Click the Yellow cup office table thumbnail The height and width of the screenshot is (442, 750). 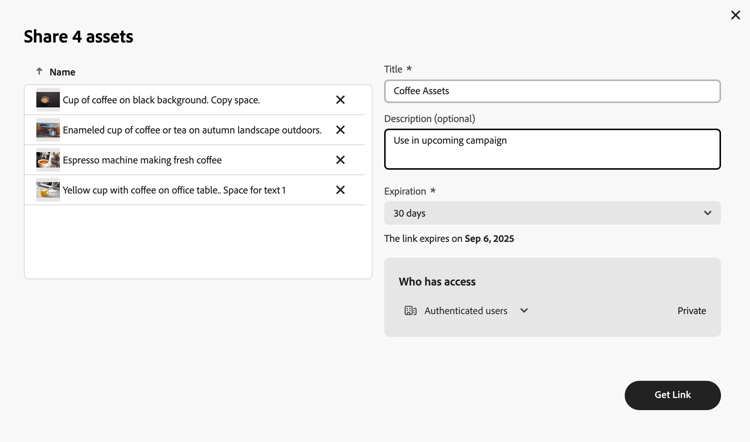48,190
